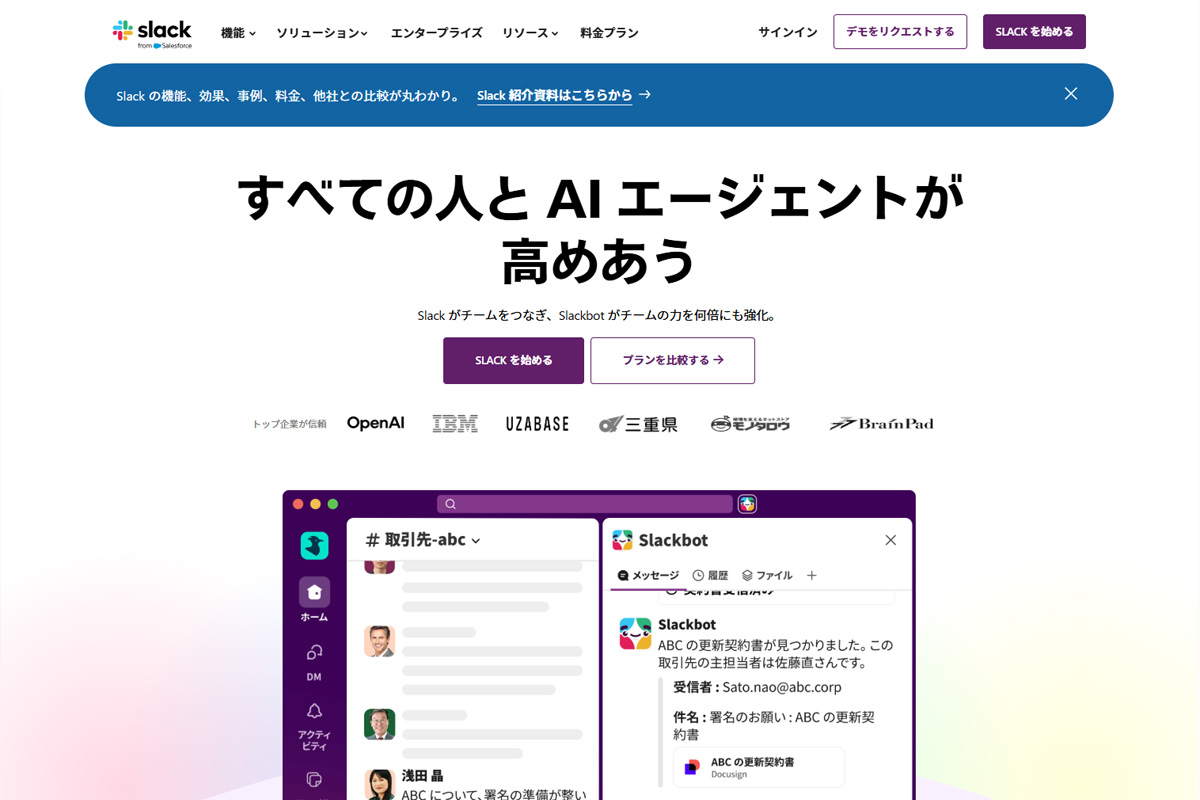This screenshot has height=800, width=1200.
Task: Click the header SLACK を始める button
Action: [1034, 32]
